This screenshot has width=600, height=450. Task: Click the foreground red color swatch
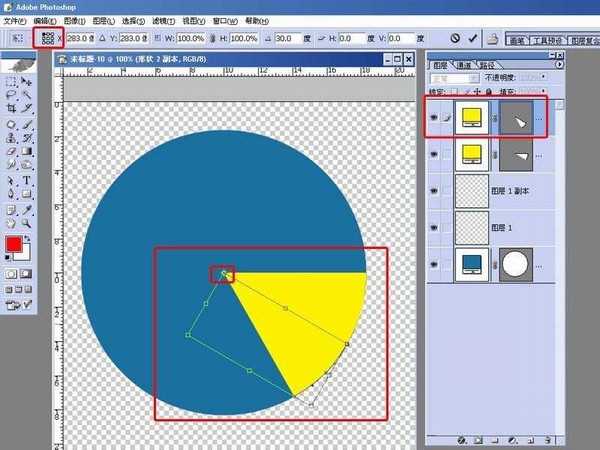pyautogui.click(x=14, y=245)
